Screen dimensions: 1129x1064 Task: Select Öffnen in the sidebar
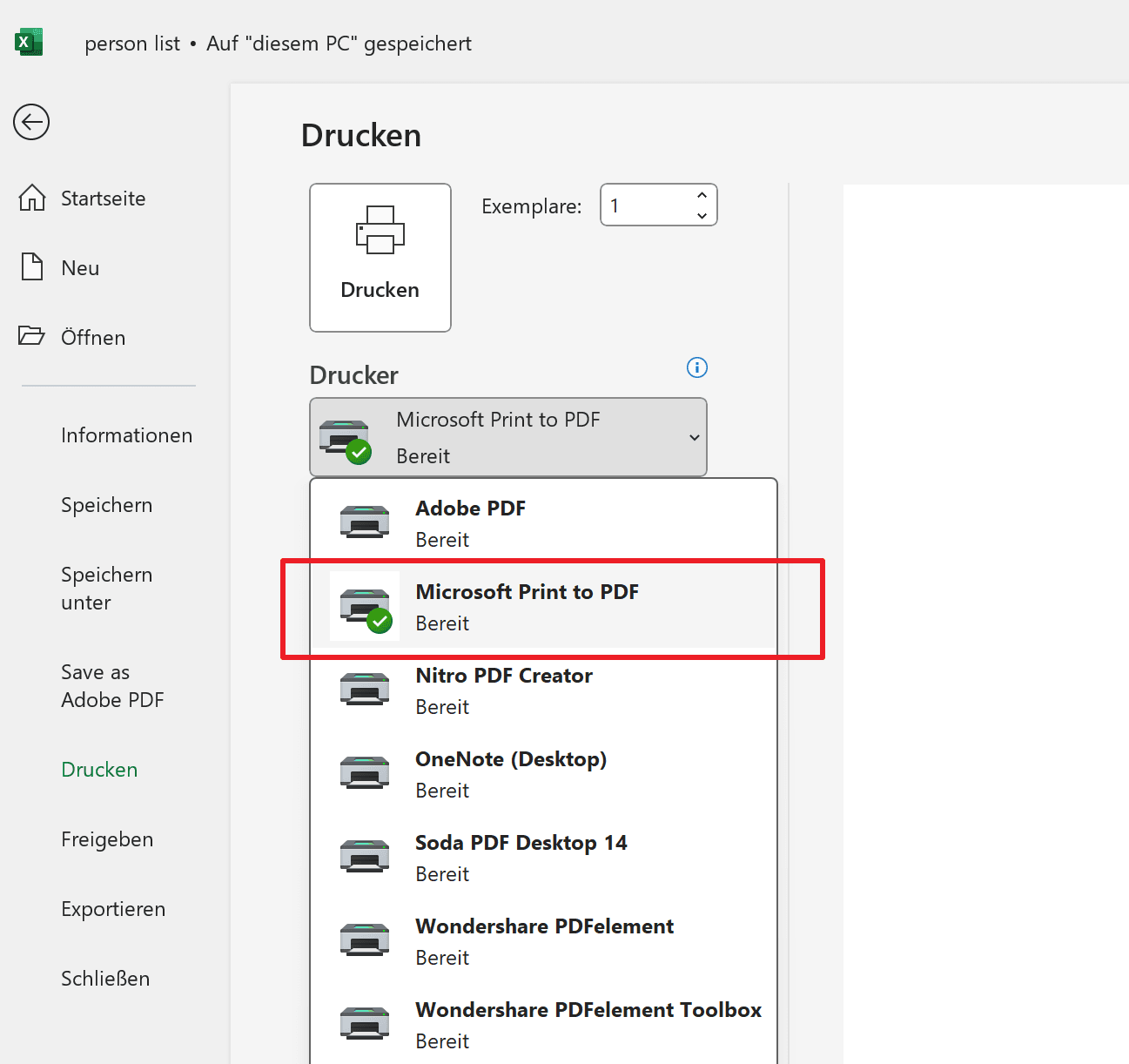[x=93, y=338]
